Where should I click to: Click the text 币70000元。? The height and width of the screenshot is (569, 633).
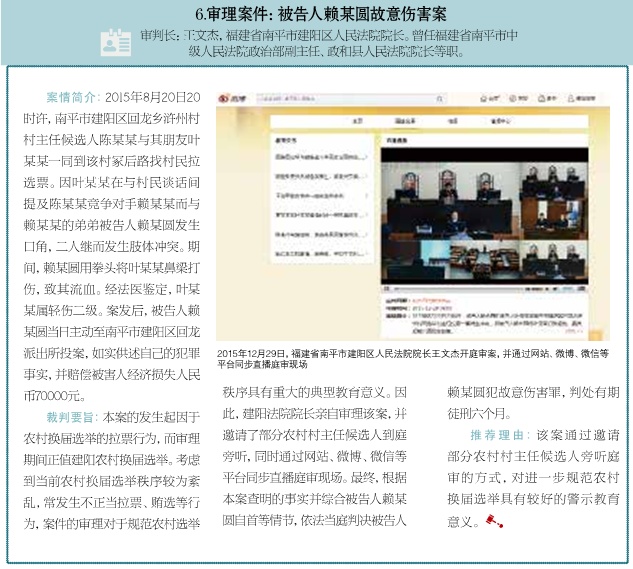pos(54,396)
